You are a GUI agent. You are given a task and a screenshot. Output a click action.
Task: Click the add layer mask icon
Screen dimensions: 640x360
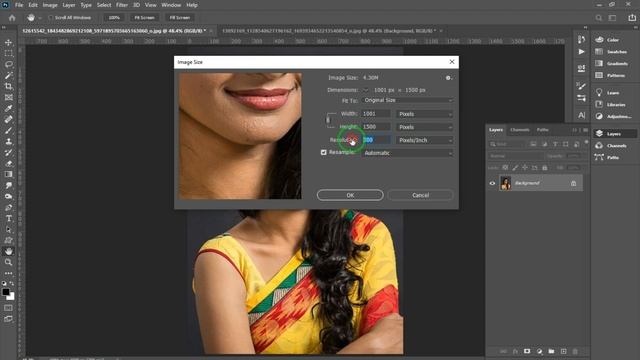coord(527,351)
